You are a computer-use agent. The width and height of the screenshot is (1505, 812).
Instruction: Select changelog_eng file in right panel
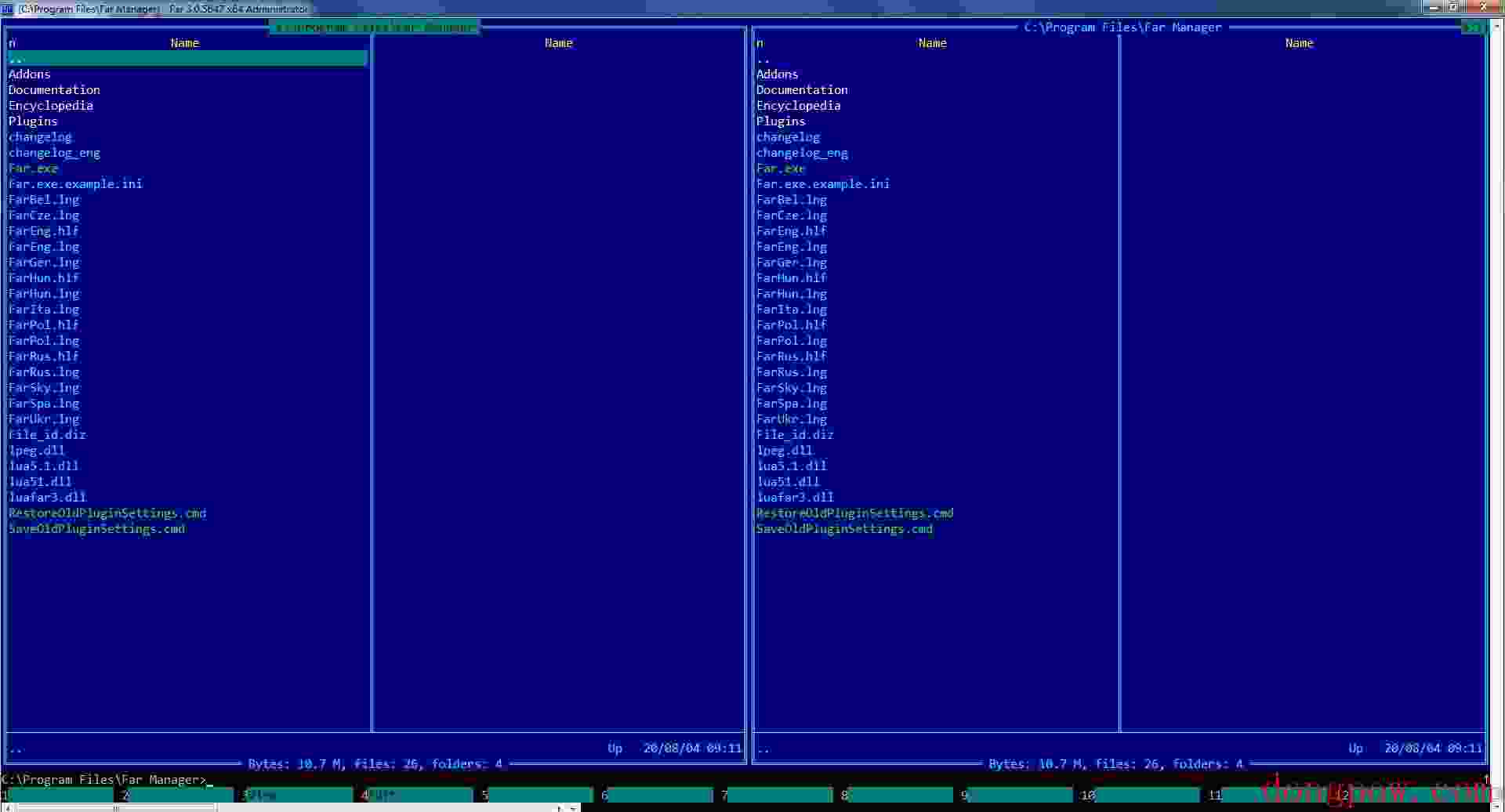(802, 153)
